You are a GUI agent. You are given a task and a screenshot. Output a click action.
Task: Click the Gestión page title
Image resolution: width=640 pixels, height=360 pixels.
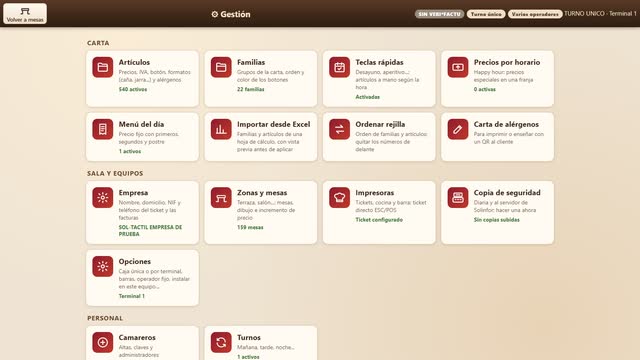[x=236, y=14]
